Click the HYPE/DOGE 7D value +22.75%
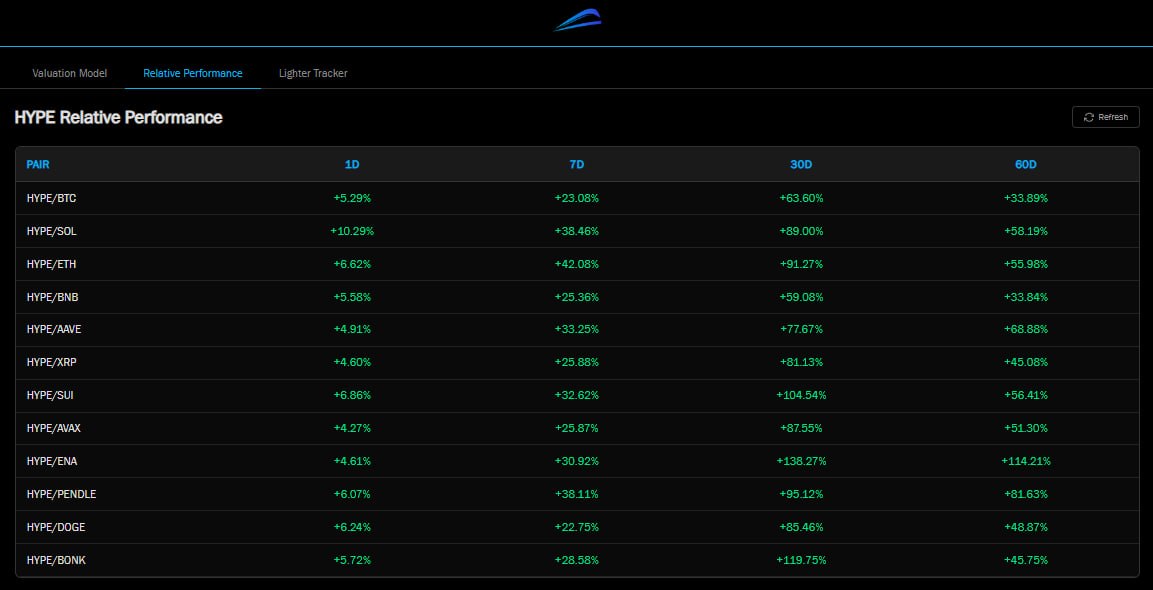The width and height of the screenshot is (1153, 590). tap(576, 527)
